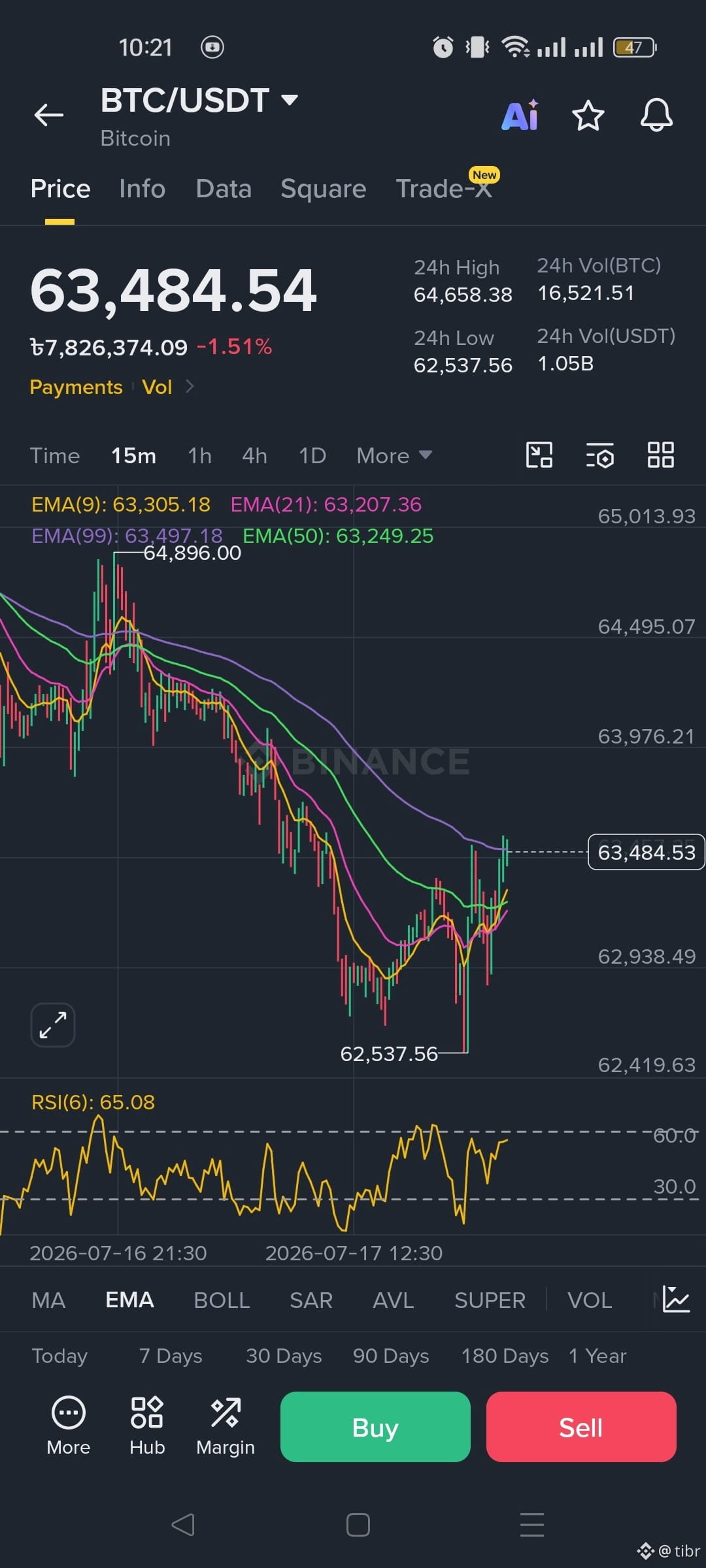
Task: Open the chart line icon beside the VOL indicator
Action: click(676, 1299)
